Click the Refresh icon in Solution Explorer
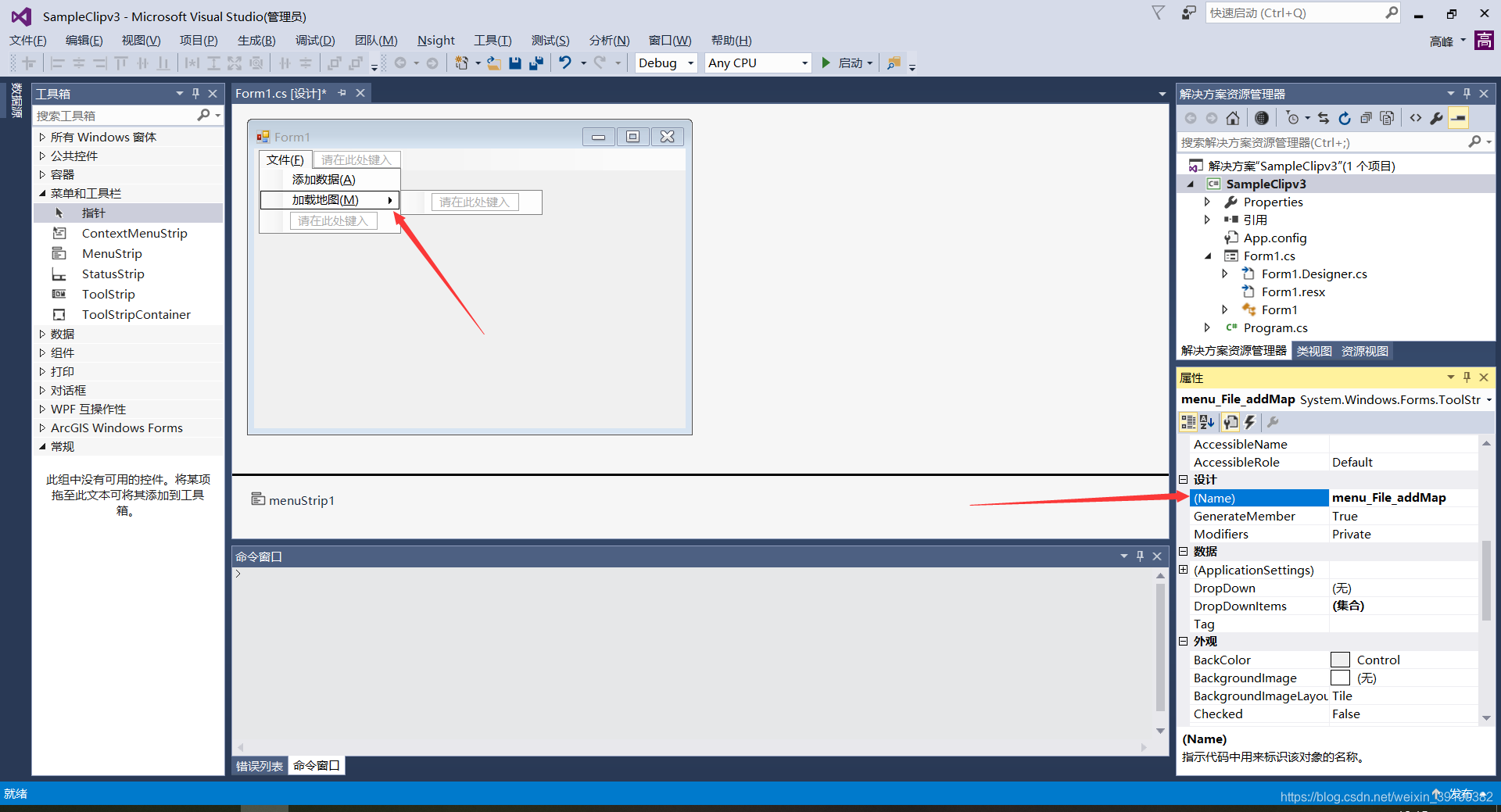 coord(1345,118)
